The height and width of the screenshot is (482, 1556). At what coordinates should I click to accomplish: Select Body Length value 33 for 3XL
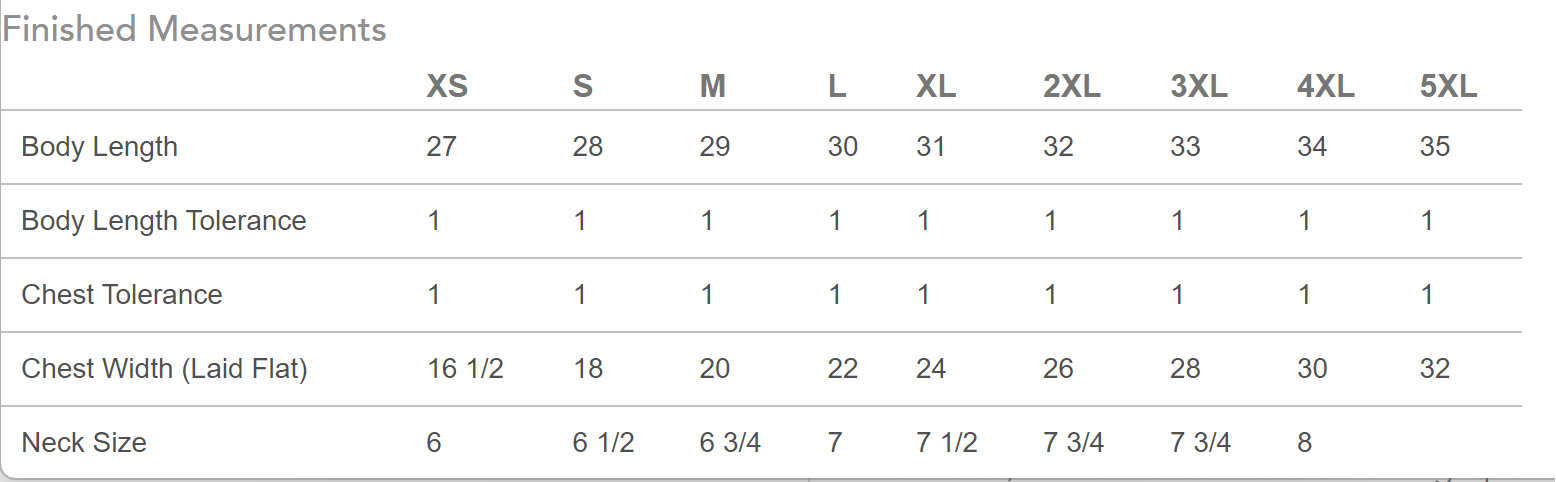click(1185, 147)
